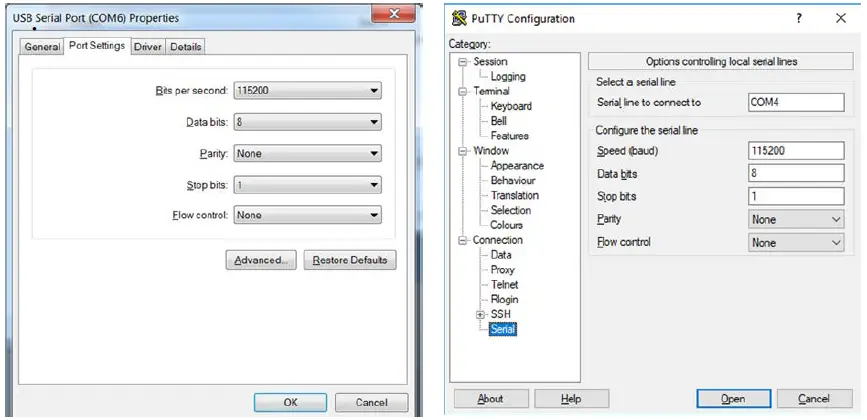Image resolution: width=867 pixels, height=420 pixels.
Task: Switch to the Driver tab
Action: click(x=148, y=47)
